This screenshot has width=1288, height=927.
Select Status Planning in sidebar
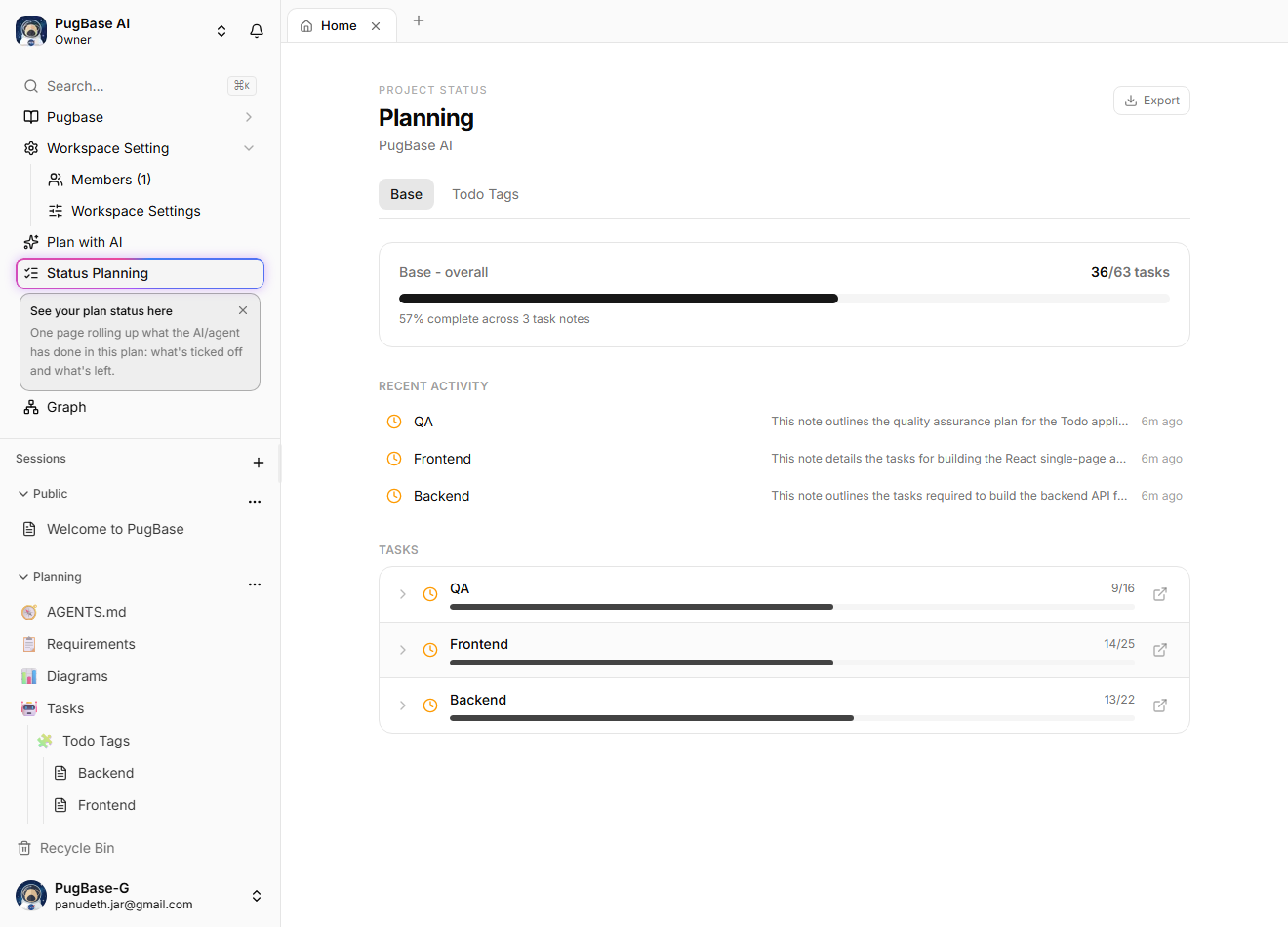tap(140, 273)
